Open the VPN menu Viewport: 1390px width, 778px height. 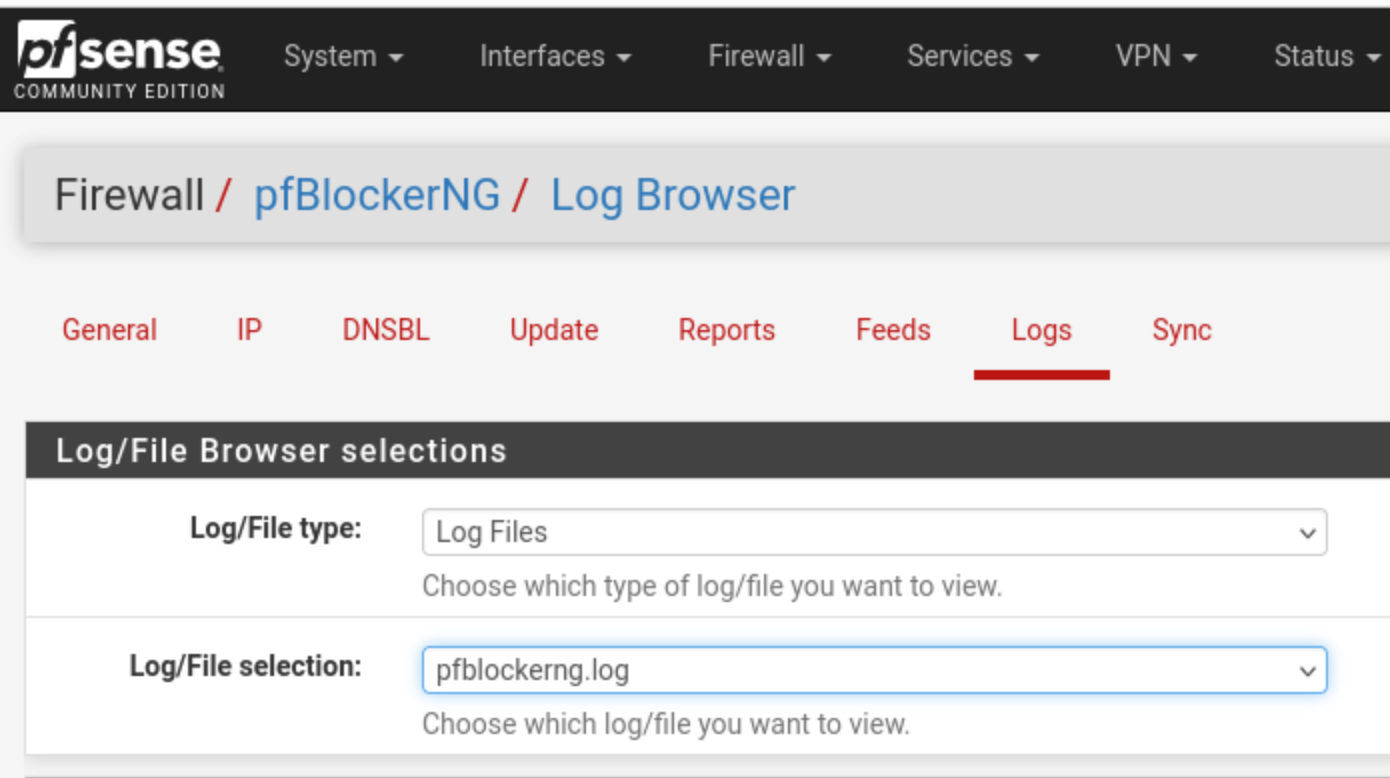tap(1156, 56)
